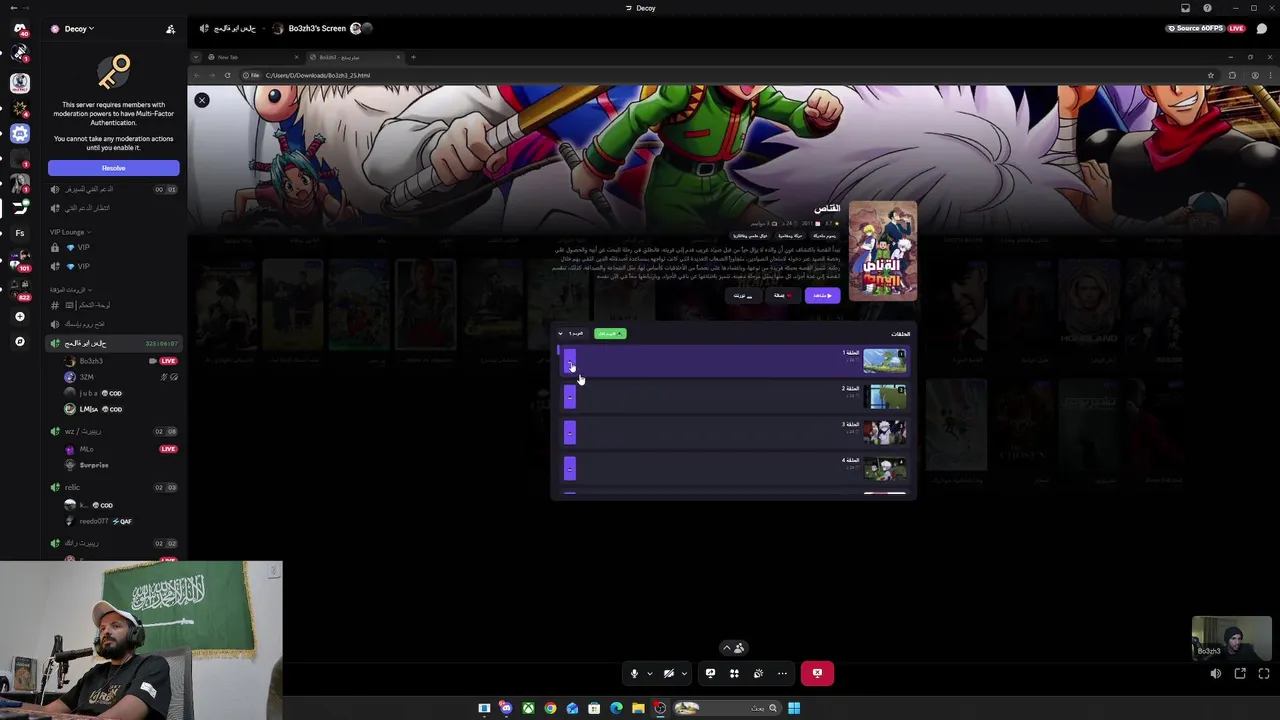
Task: Click the add with heart button
Action: [x=782, y=296]
